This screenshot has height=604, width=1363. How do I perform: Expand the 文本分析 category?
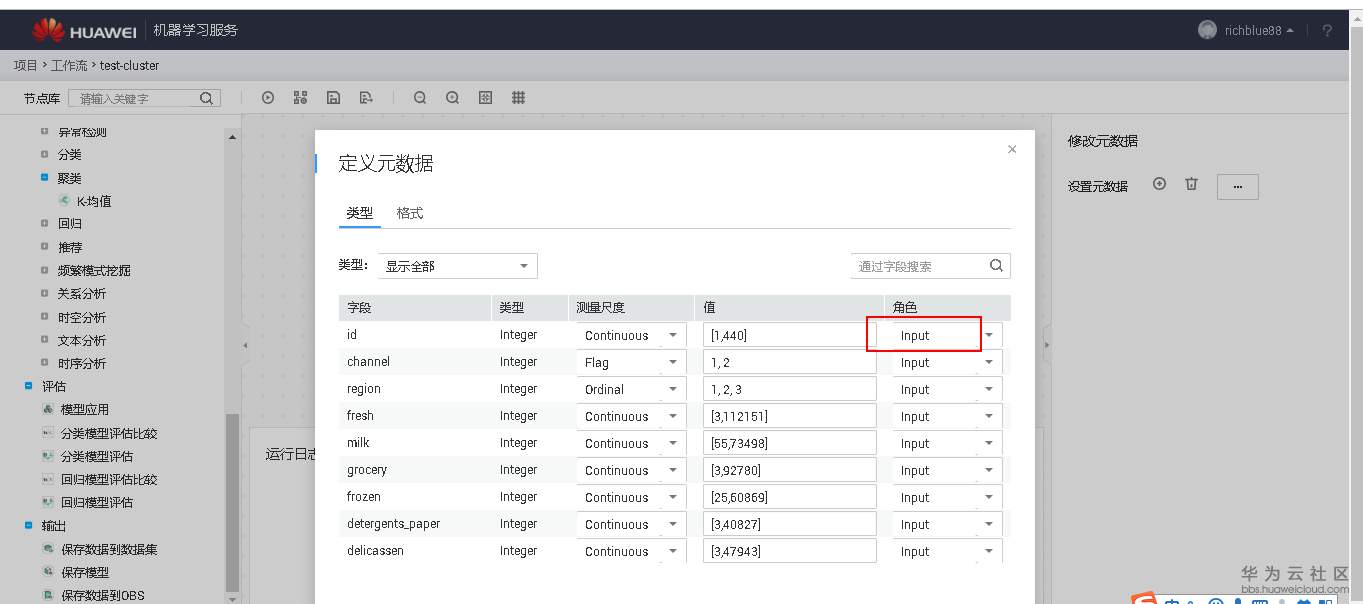click(44, 340)
